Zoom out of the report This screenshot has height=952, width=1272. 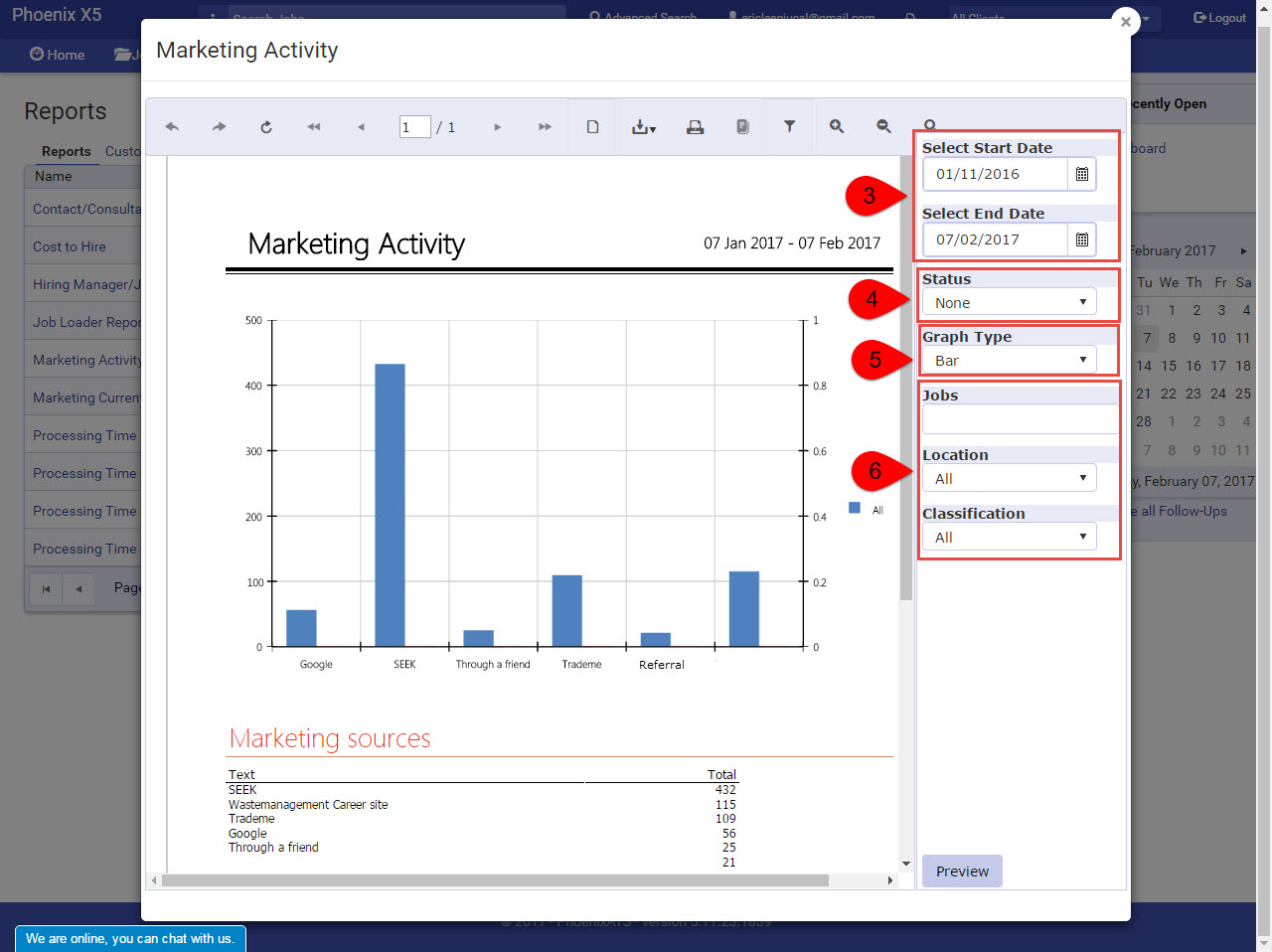883,127
